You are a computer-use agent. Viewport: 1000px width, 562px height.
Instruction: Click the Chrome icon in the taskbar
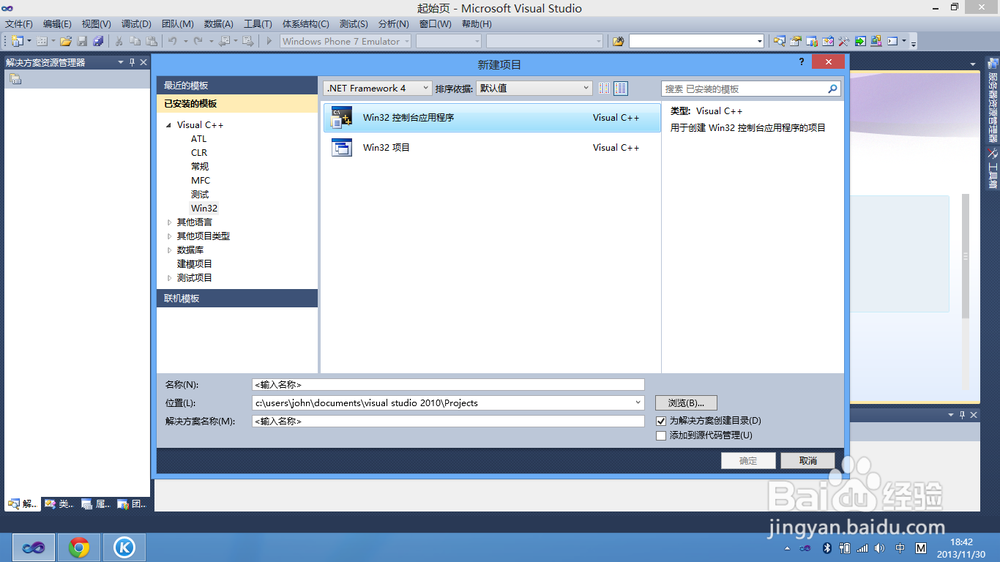click(79, 547)
